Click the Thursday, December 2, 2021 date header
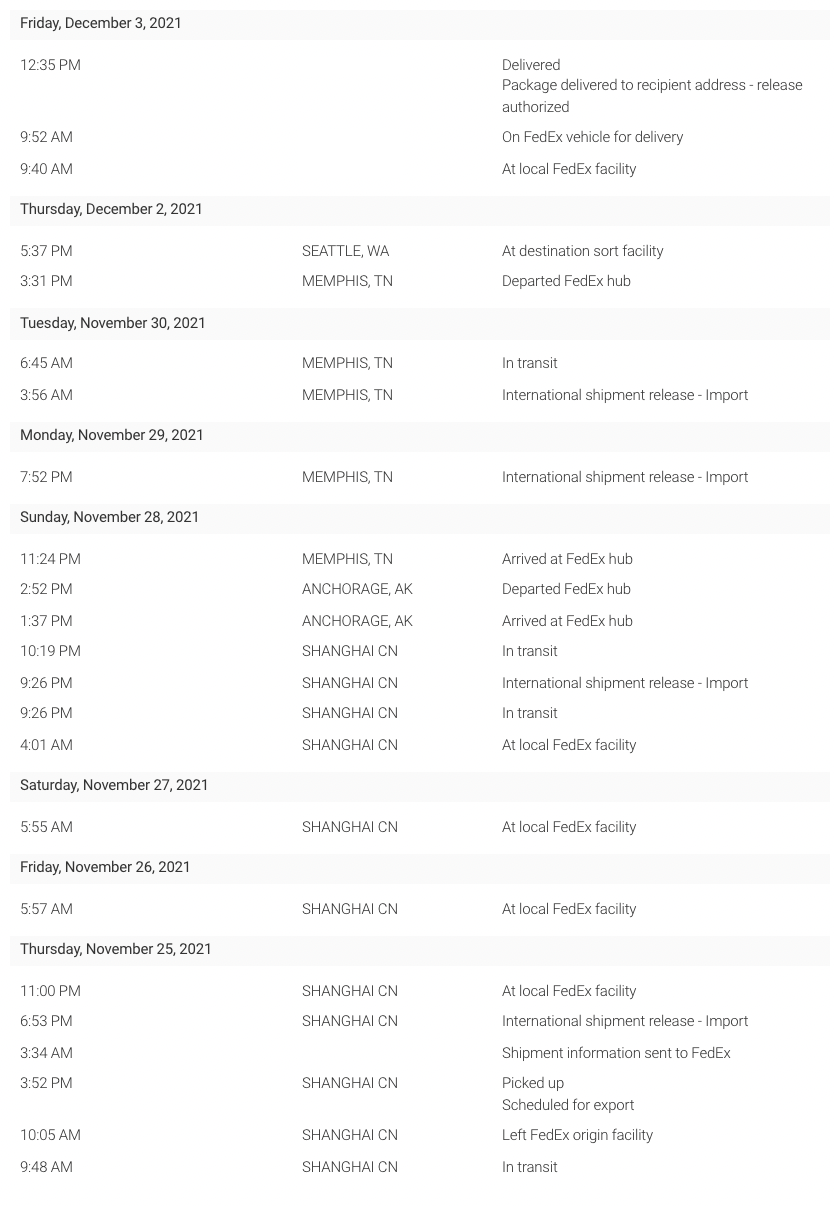834x1206 pixels. (x=111, y=209)
